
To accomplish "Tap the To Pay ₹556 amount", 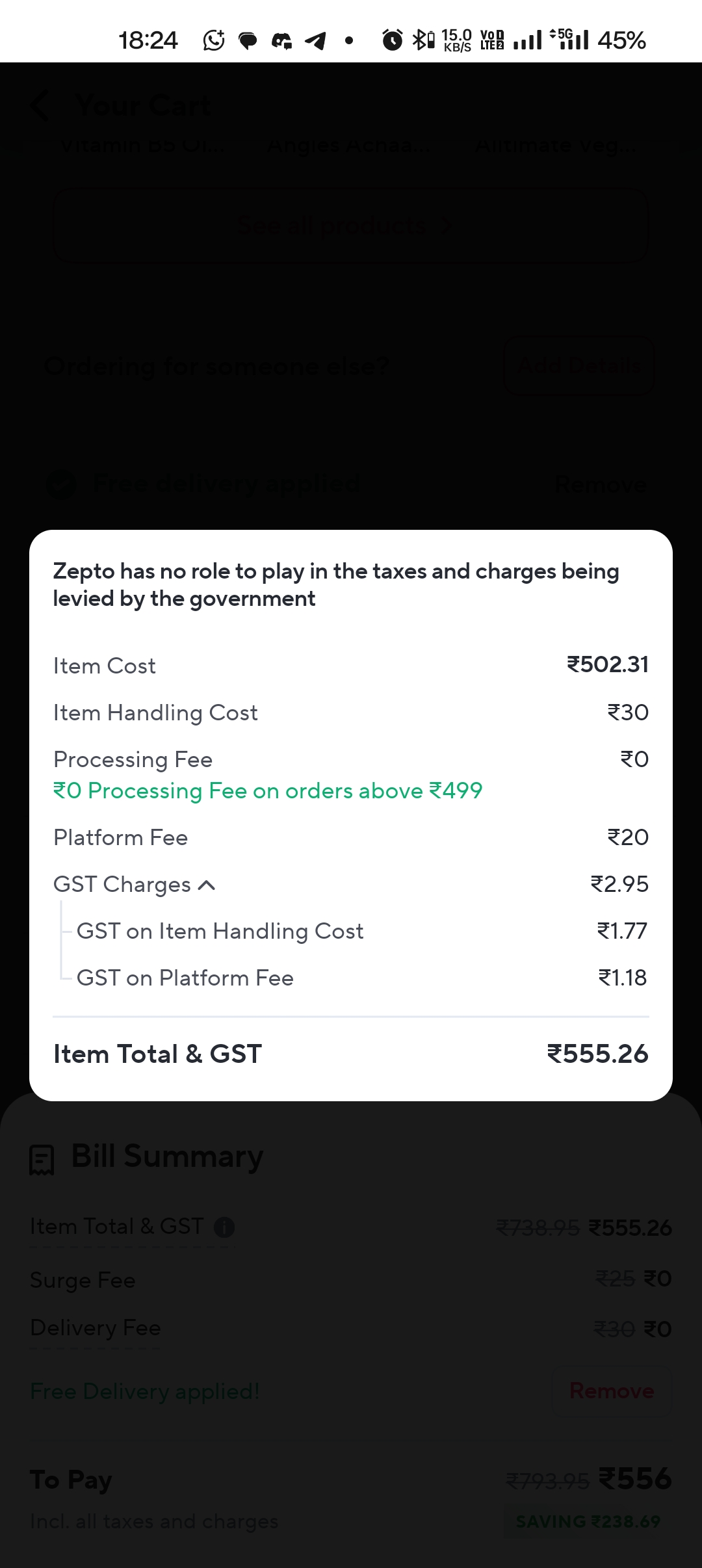I will tap(635, 1479).
